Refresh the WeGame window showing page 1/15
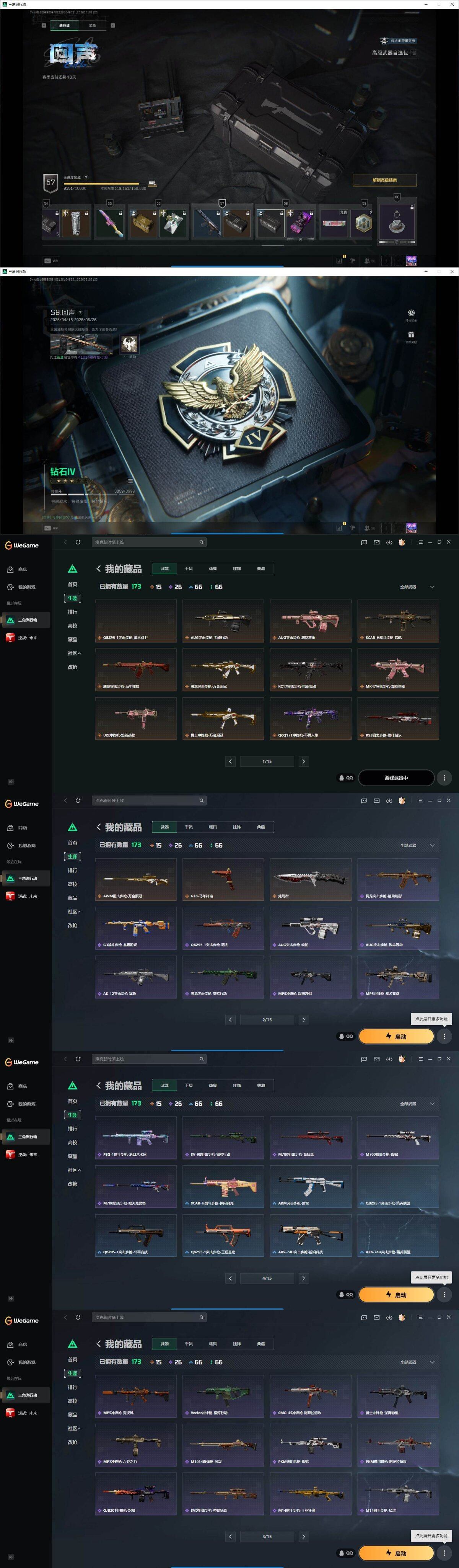This screenshot has height=1568, width=459. 78,542
